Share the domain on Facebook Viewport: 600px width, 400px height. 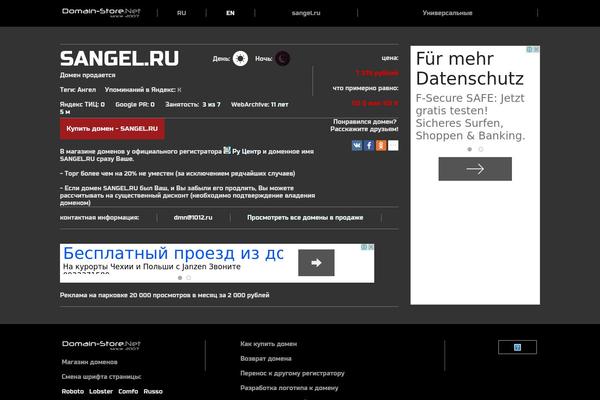369,145
